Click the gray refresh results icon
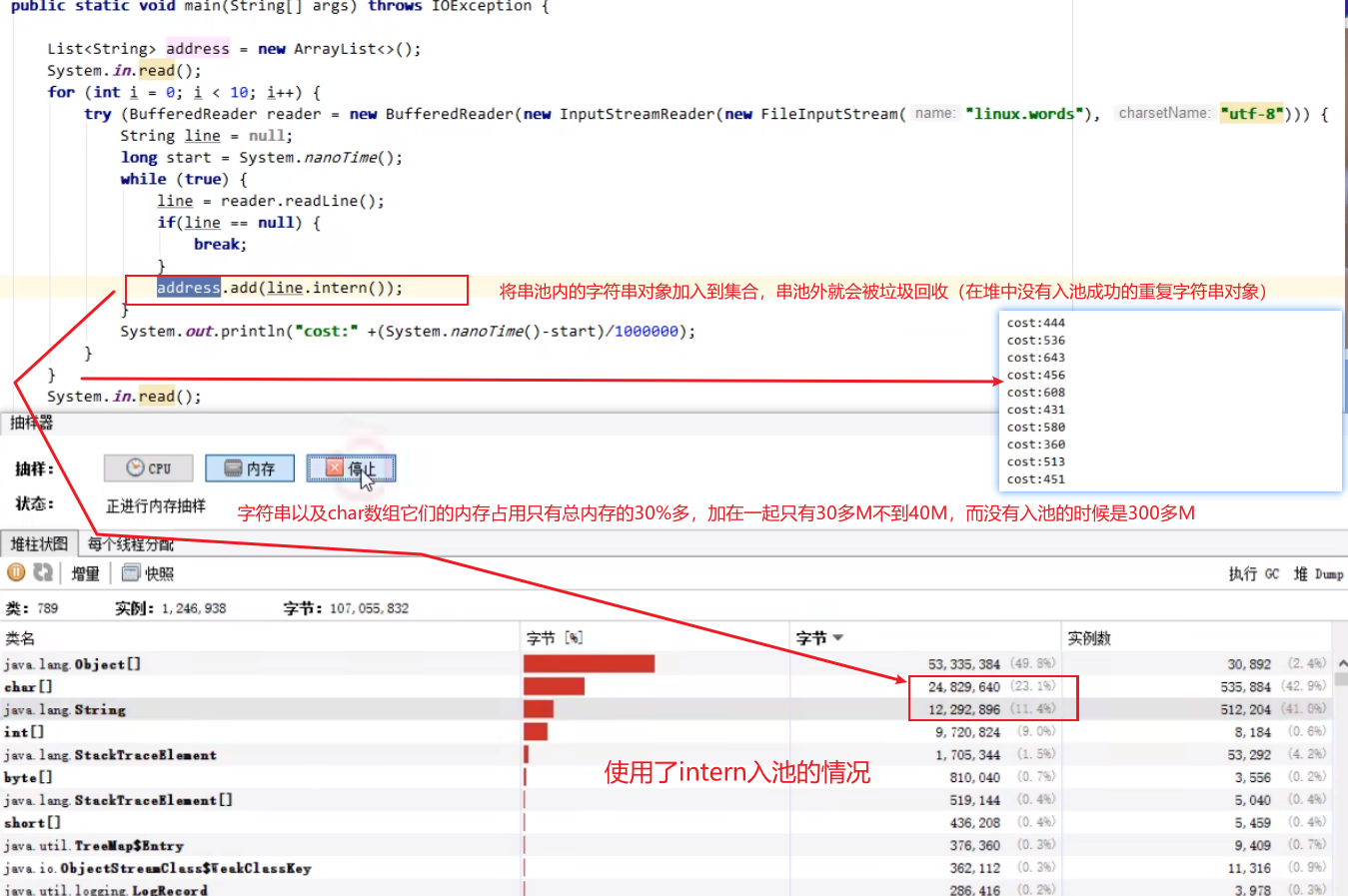The height and width of the screenshot is (896, 1348). (43, 572)
